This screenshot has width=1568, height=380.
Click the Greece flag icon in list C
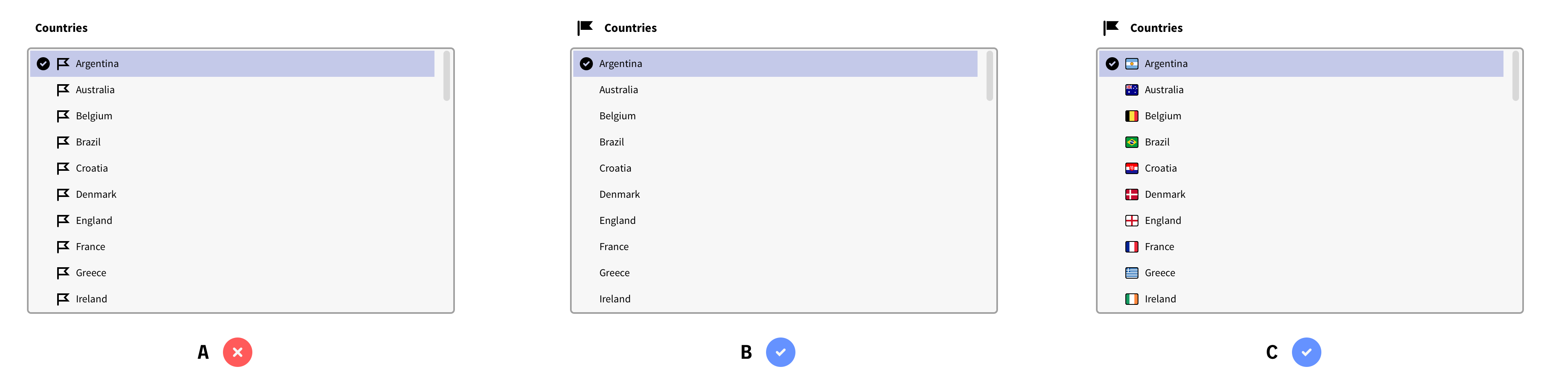click(x=1131, y=273)
